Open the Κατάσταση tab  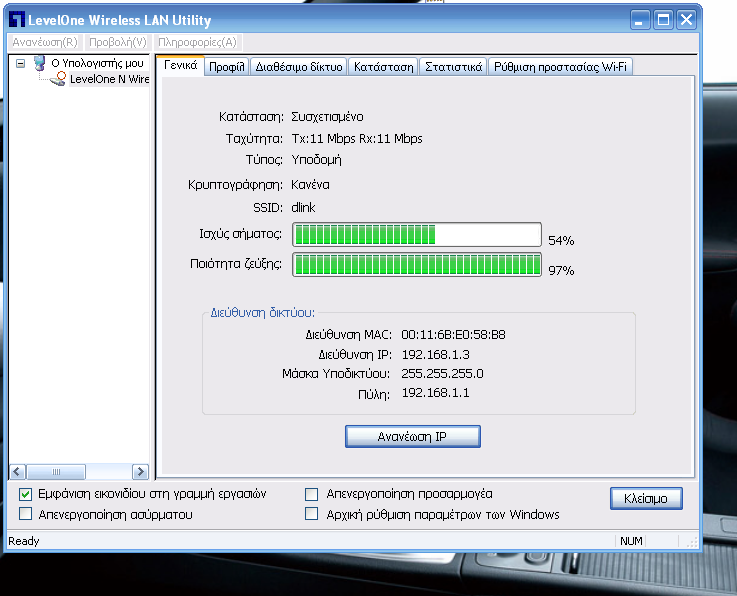(x=384, y=67)
